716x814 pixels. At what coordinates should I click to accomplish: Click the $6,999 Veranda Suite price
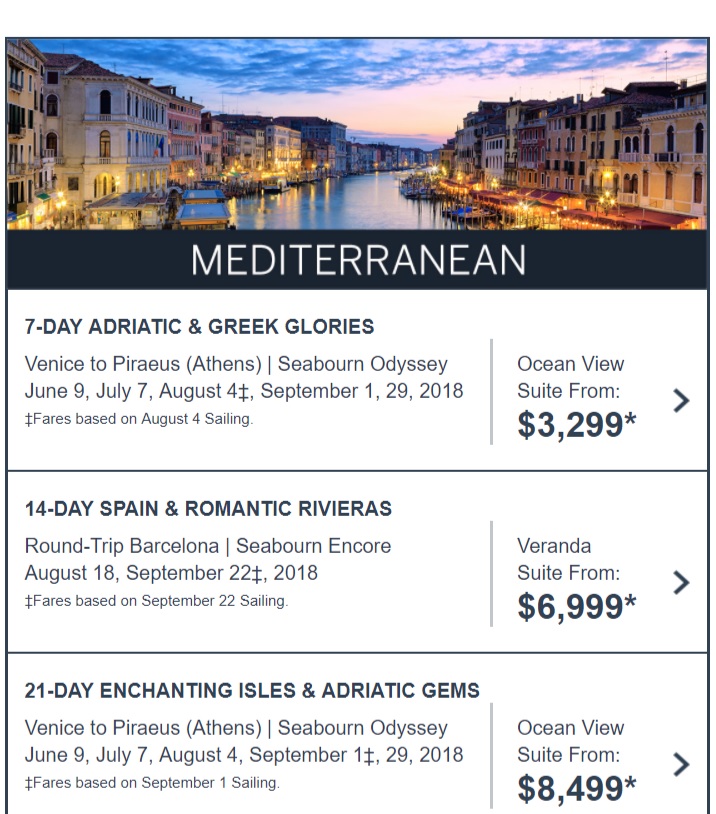tap(576, 606)
